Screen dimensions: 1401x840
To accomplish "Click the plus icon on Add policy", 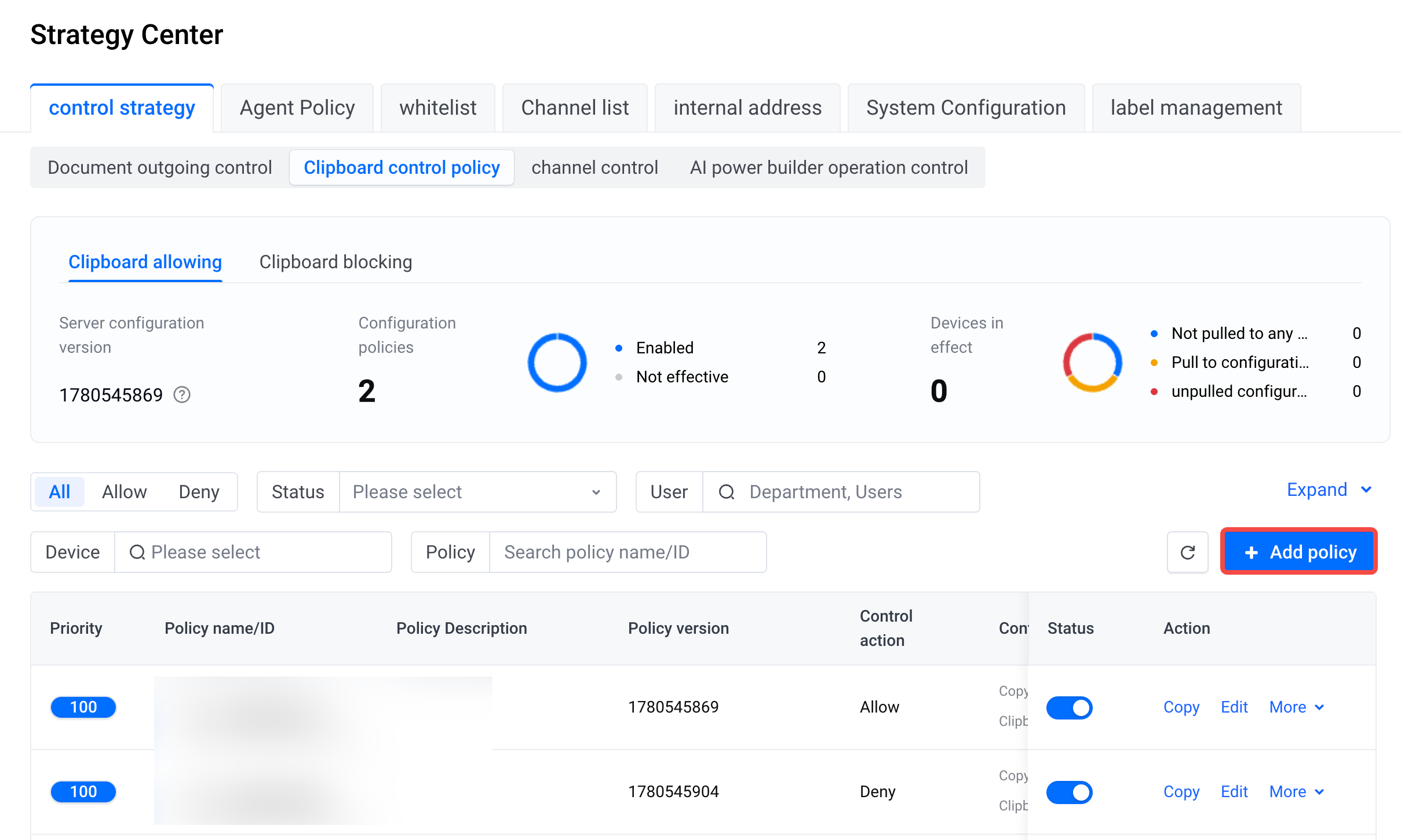I will [1251, 552].
